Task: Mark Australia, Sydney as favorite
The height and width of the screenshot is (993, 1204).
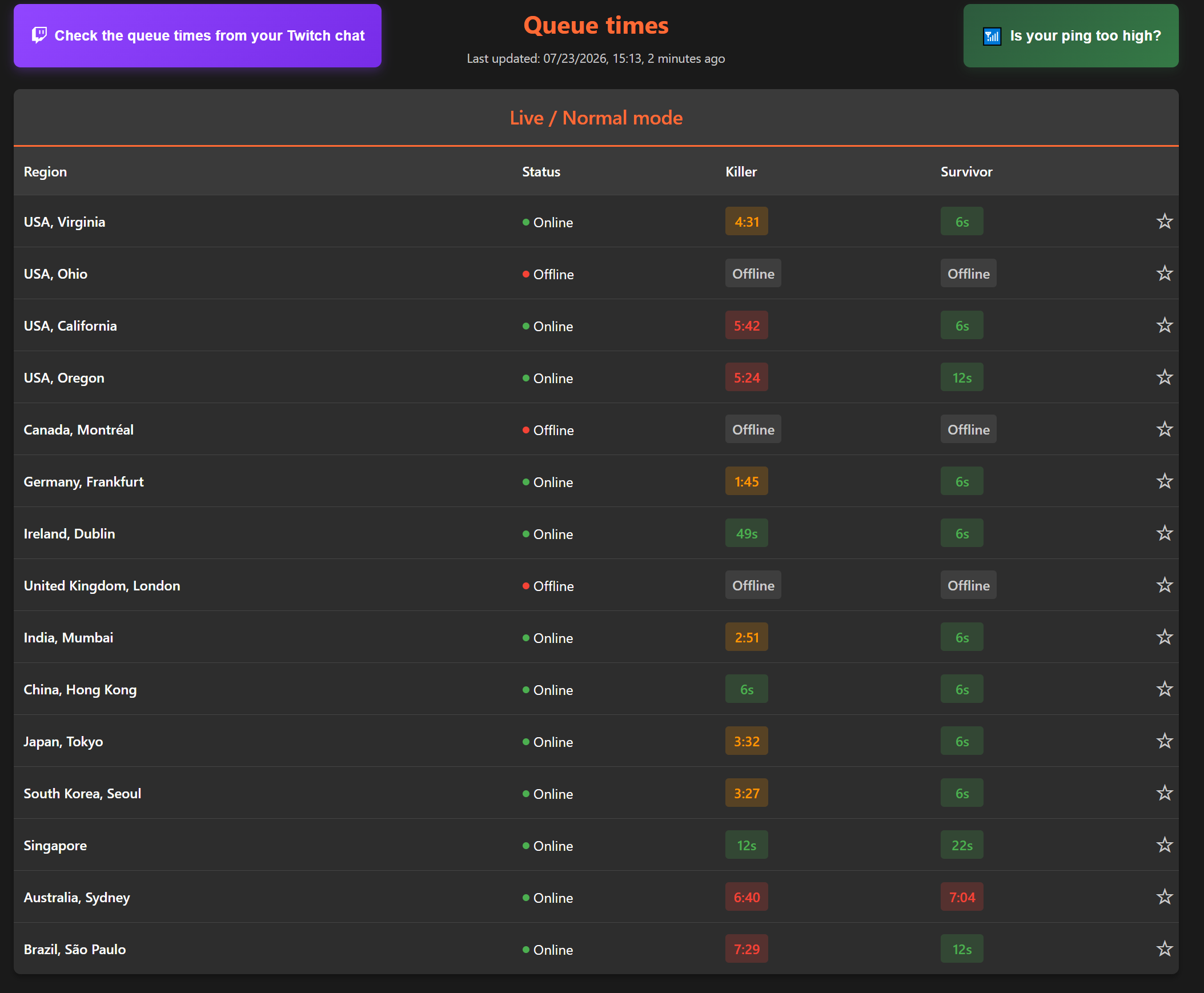Action: (x=1165, y=897)
